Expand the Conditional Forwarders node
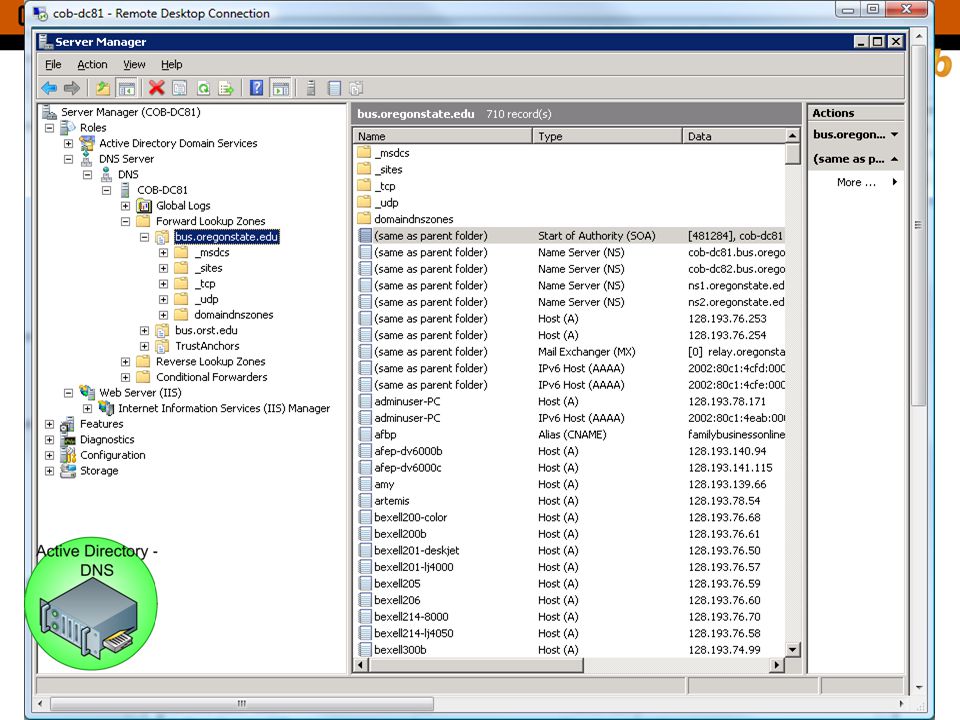This screenshot has width=960, height=720. pyautogui.click(x=126, y=377)
